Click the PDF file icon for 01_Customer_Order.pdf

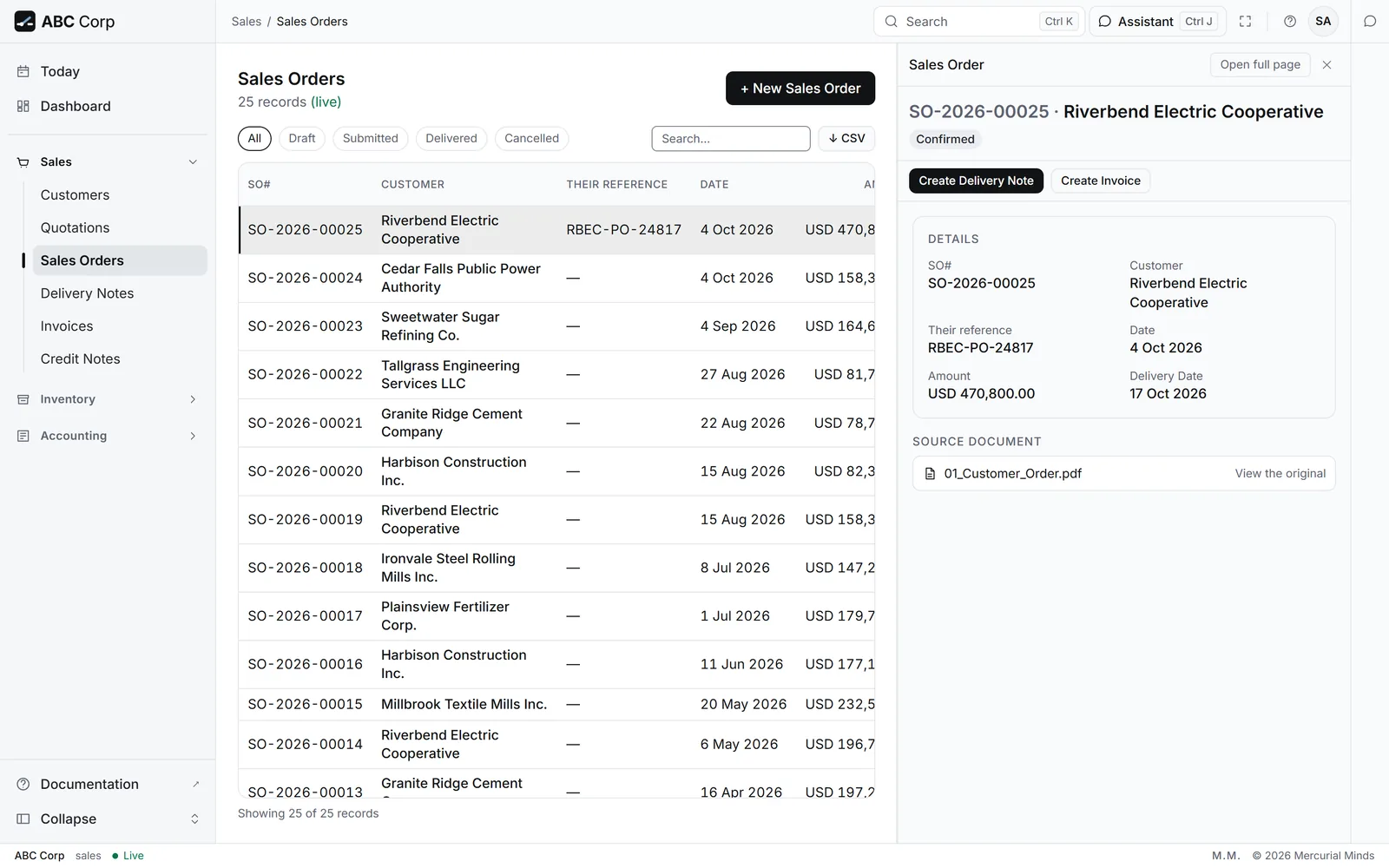point(930,474)
